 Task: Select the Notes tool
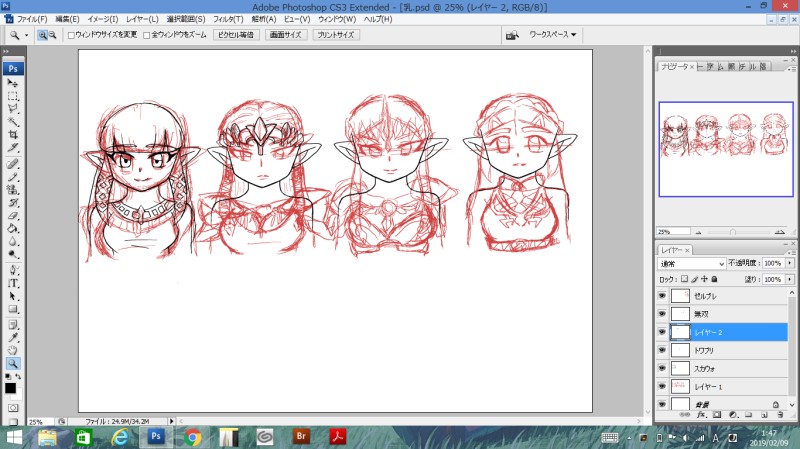click(13, 325)
